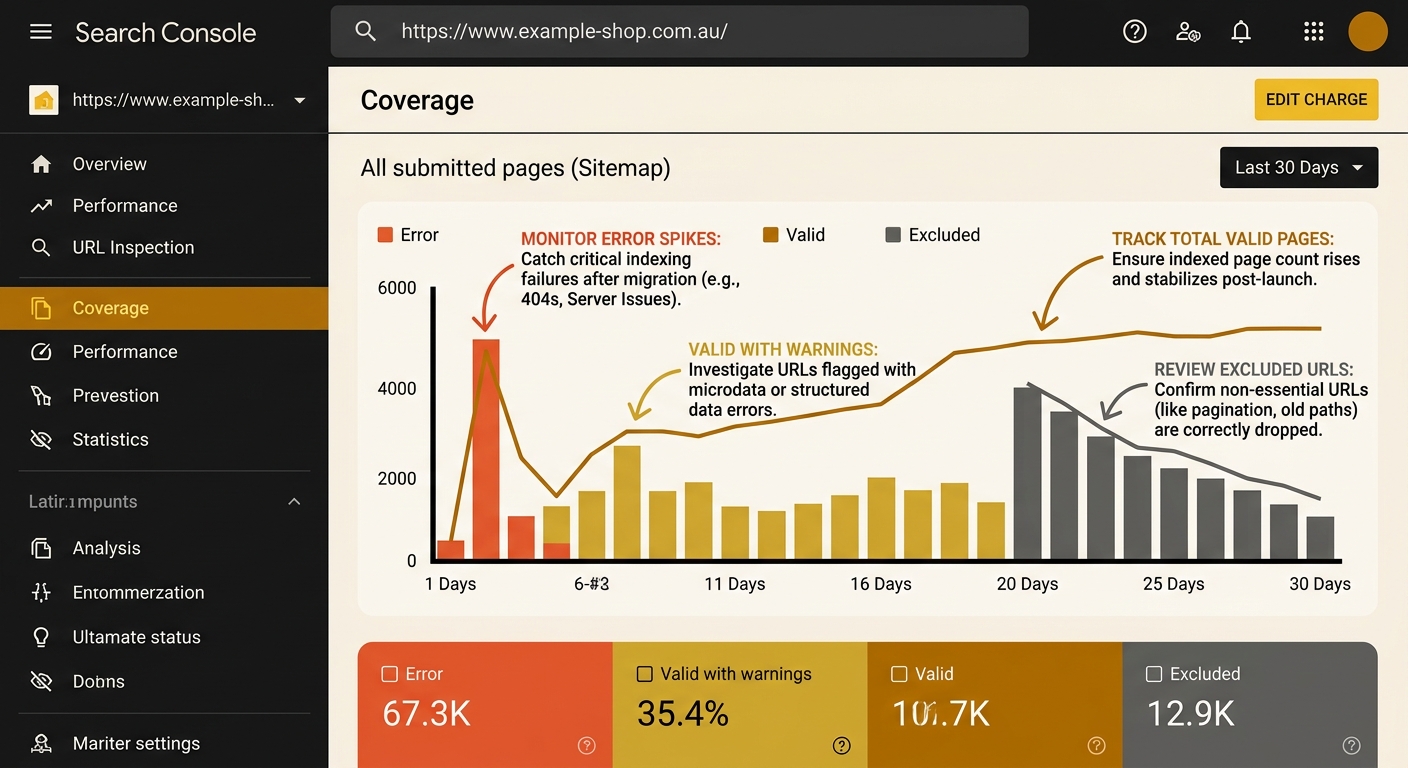Screen dimensions: 1408x768
Task: Open the Google apps grid
Action: click(1314, 31)
